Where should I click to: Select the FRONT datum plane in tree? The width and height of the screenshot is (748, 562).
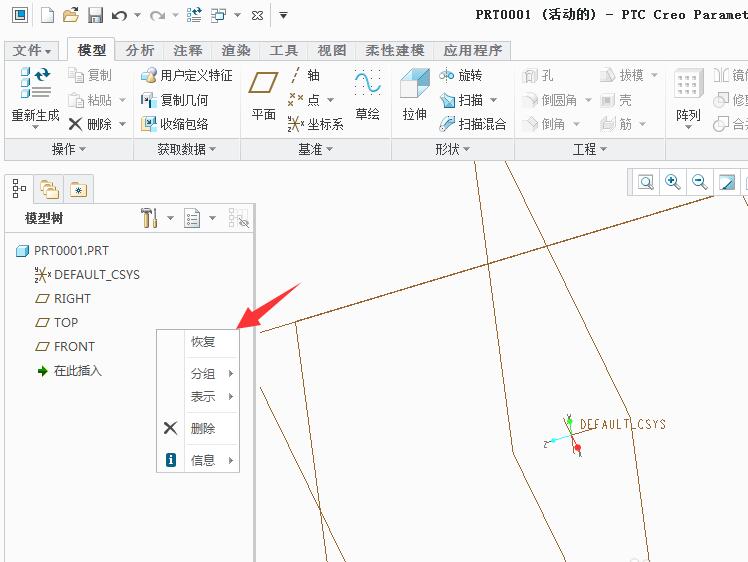point(65,346)
